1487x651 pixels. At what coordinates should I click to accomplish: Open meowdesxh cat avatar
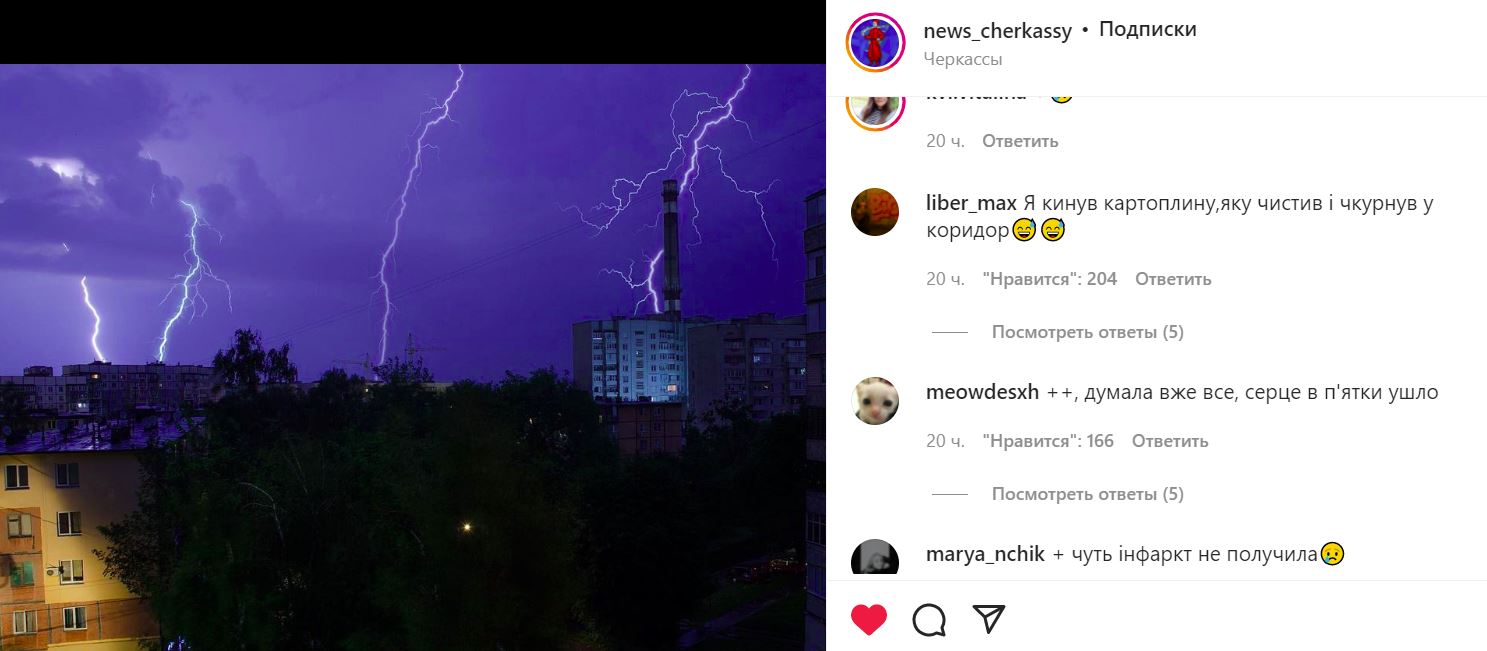[x=875, y=401]
